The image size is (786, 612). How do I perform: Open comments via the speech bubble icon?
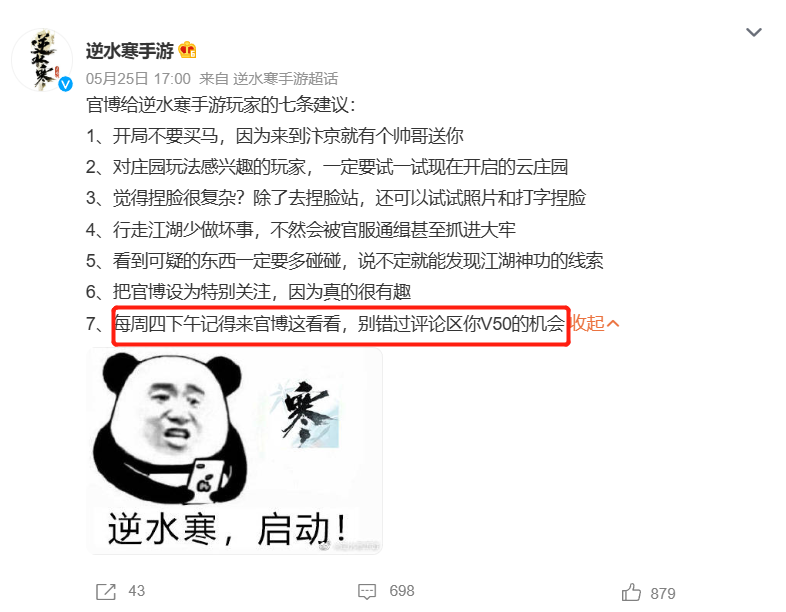click(367, 591)
